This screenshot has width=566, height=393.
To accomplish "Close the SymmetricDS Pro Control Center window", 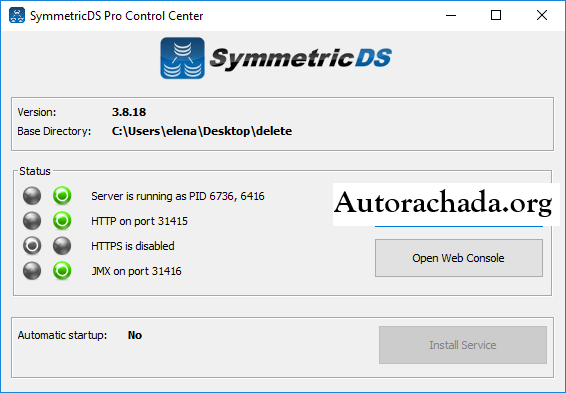I will point(542,16).
